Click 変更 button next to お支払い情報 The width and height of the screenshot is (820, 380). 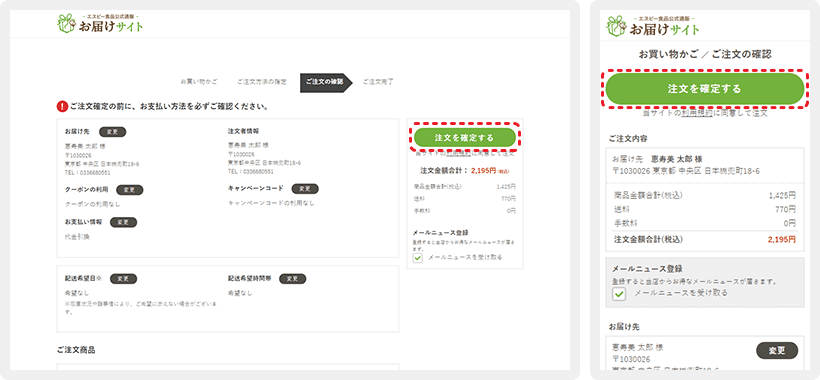[123, 222]
